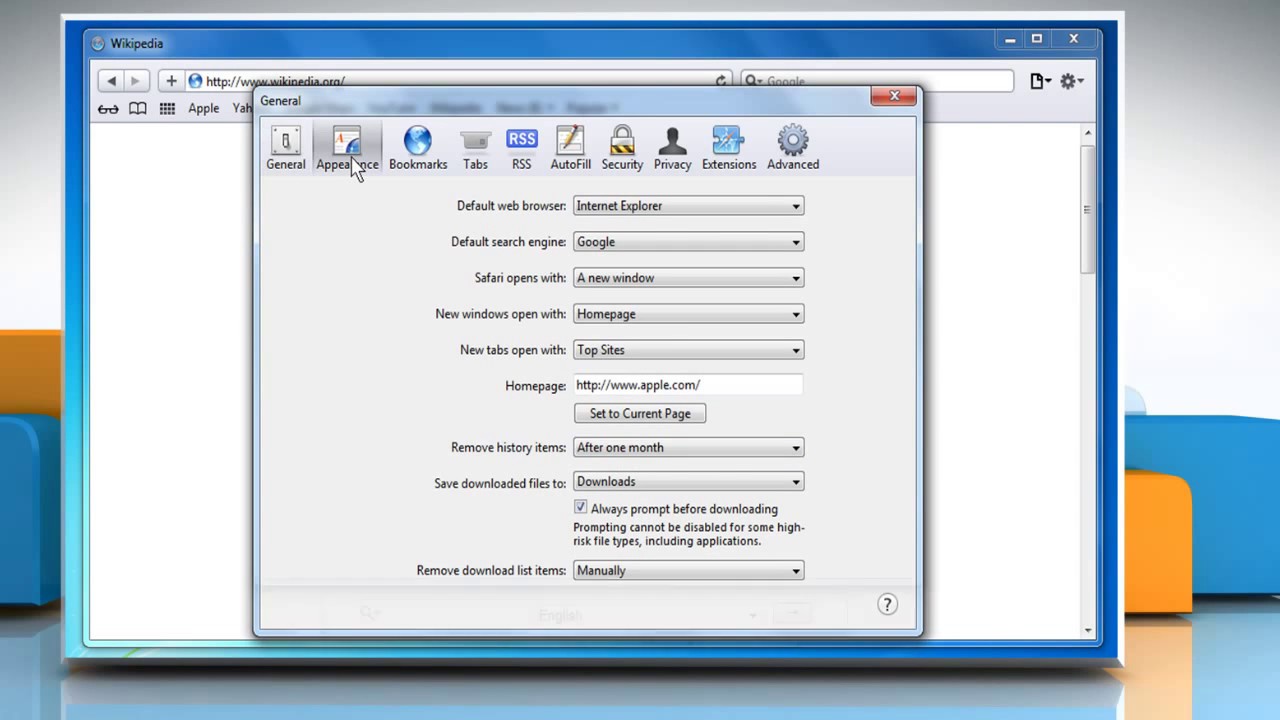
Task: Open the RSS preferences pane
Action: tap(521, 147)
